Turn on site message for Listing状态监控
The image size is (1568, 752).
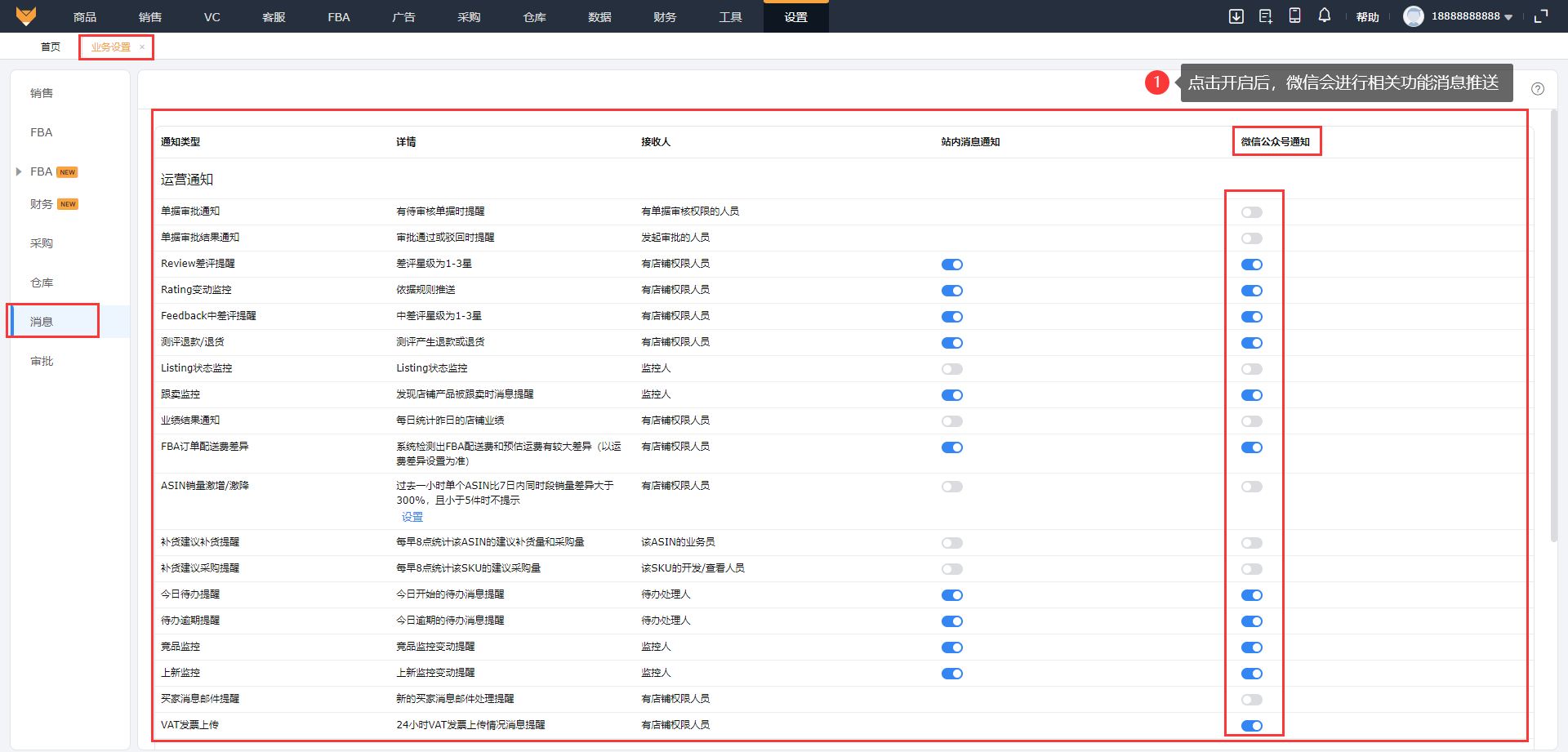[x=951, y=369]
